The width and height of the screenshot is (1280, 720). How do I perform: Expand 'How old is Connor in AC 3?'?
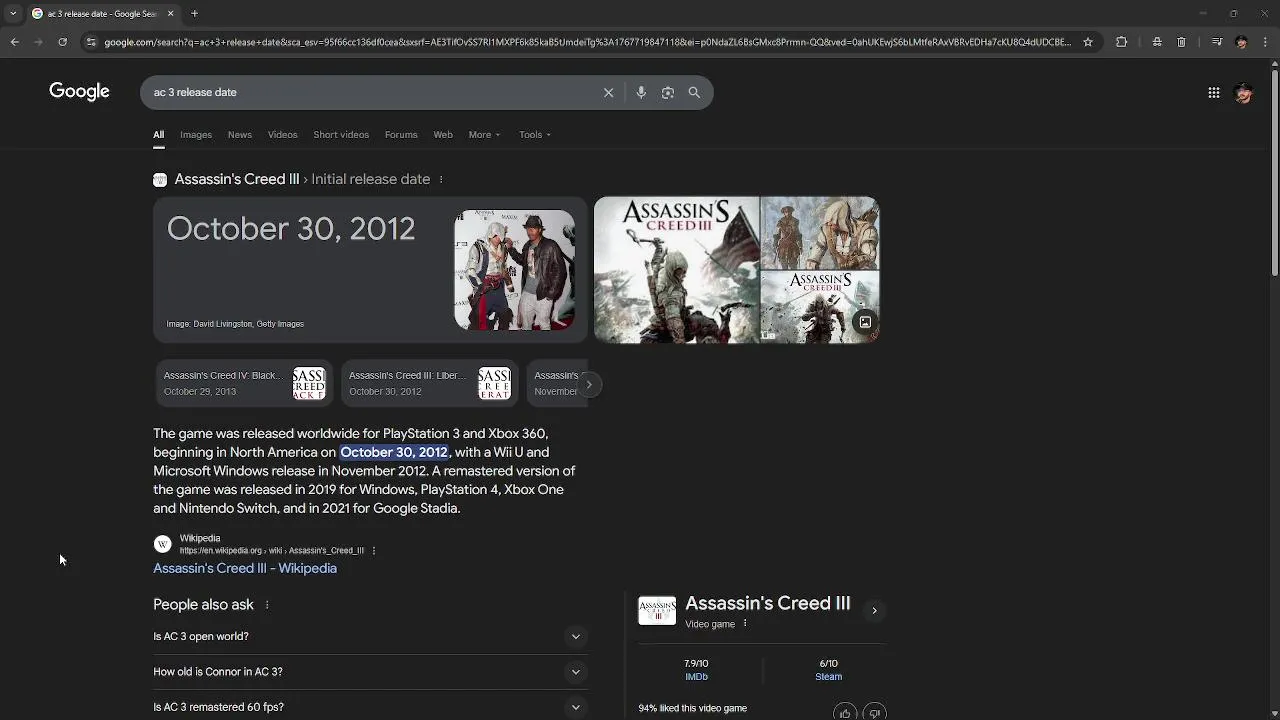[371, 671]
